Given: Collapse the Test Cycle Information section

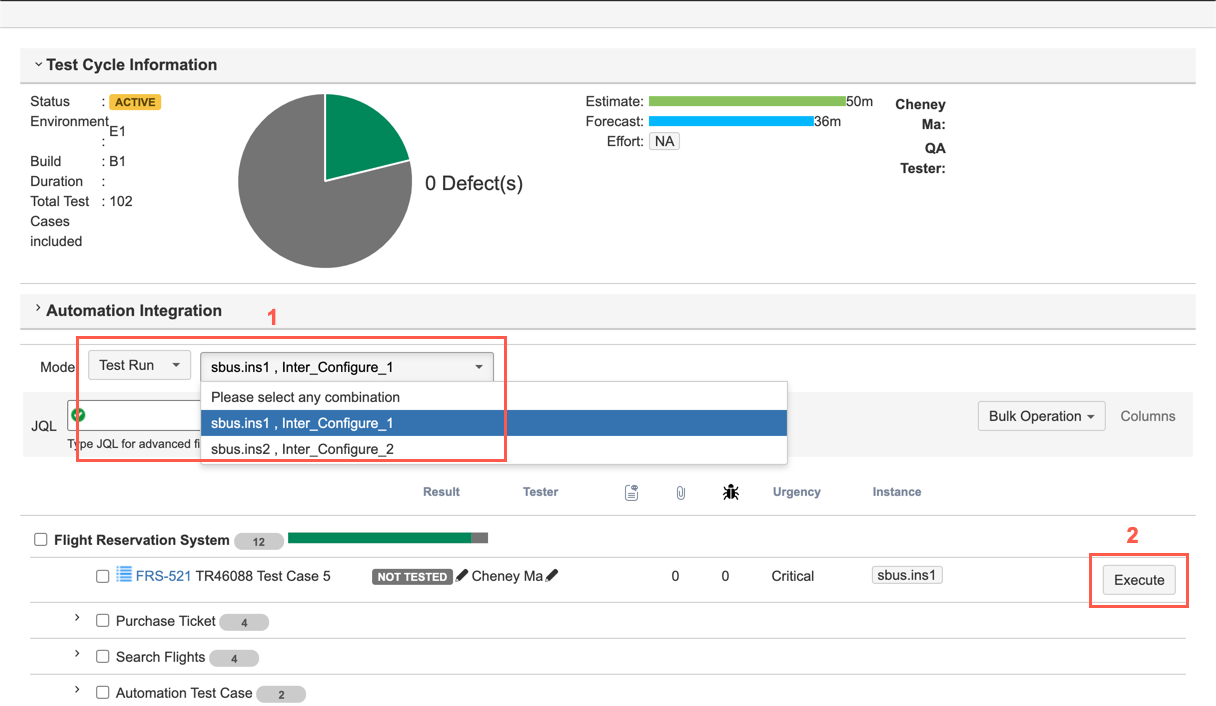Looking at the screenshot, I should [x=38, y=65].
